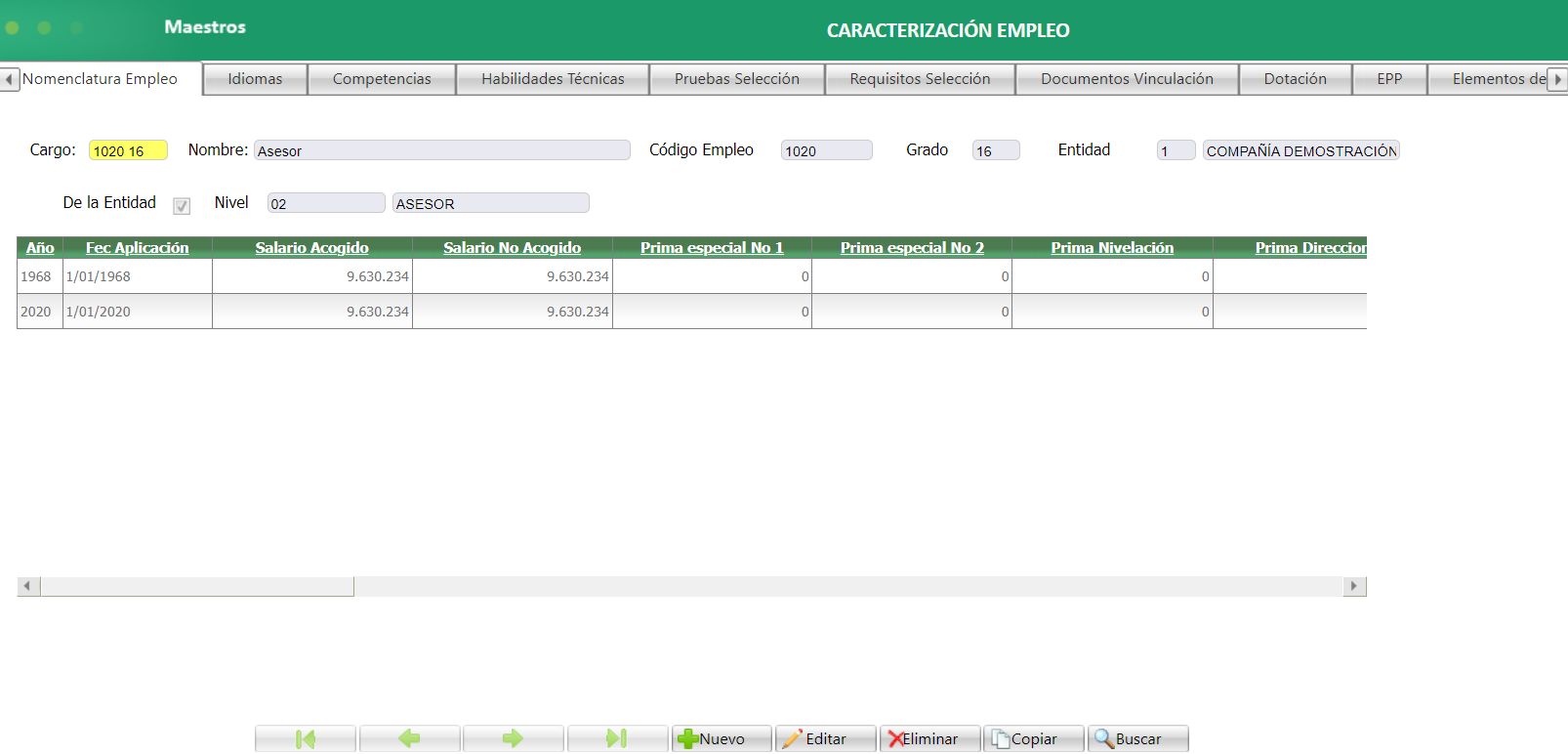
Task: Select the 2020 year cell
Action: (x=40, y=312)
